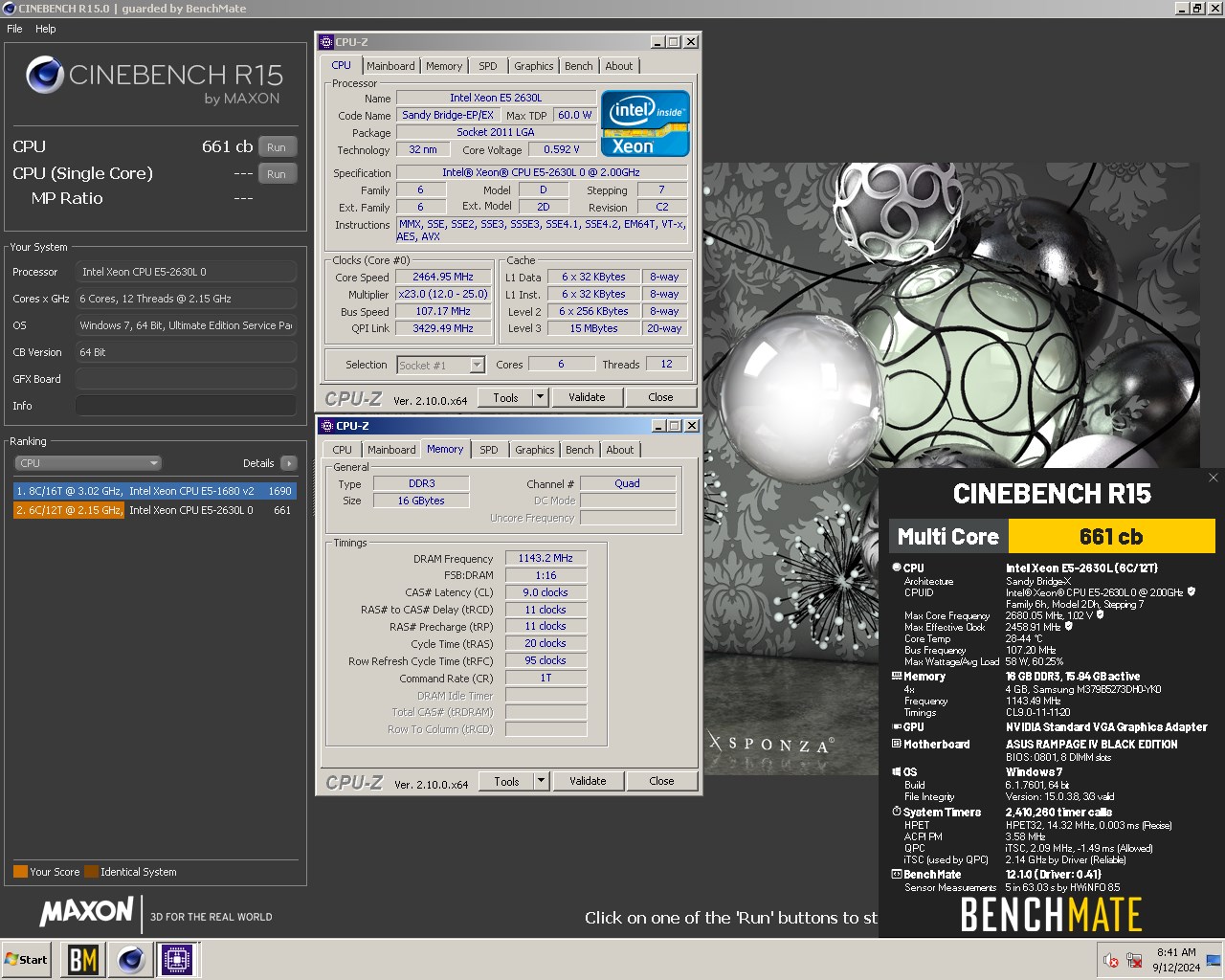Viewport: 1225px width, 980px height.
Task: Click the Multiplier value x23.0 (12.0 - 25.0)
Action: point(443,295)
